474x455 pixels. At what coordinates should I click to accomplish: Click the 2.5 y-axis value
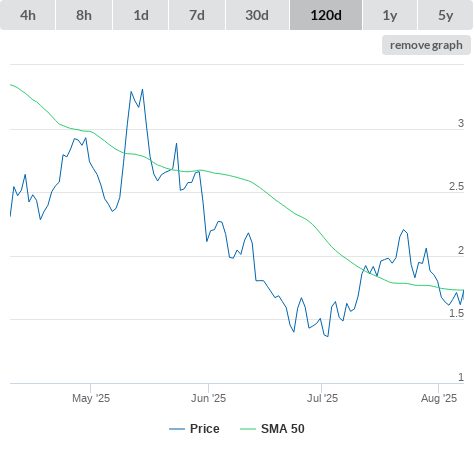[x=456, y=187]
